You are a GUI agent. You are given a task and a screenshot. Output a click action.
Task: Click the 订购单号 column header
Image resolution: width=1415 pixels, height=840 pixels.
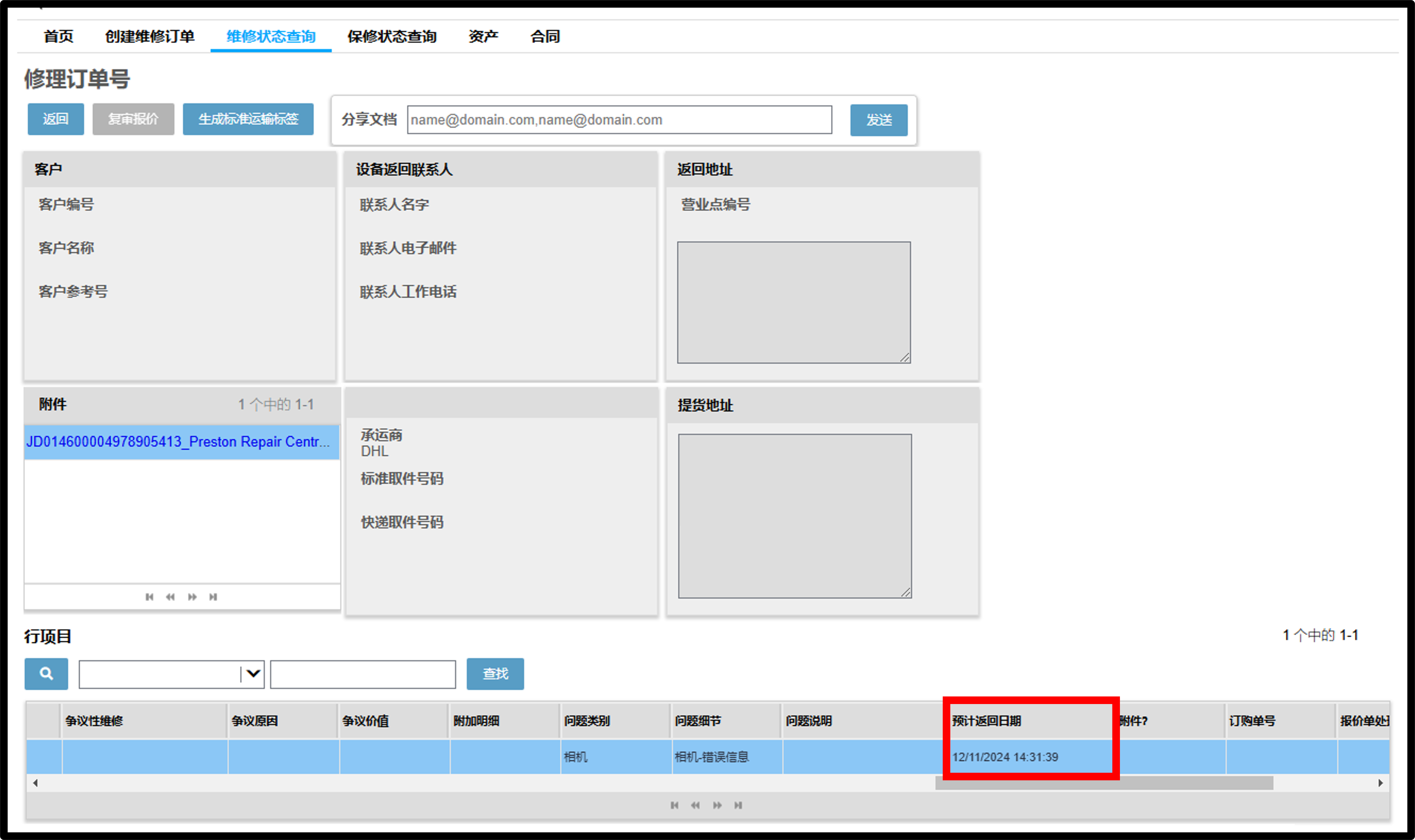1280,721
